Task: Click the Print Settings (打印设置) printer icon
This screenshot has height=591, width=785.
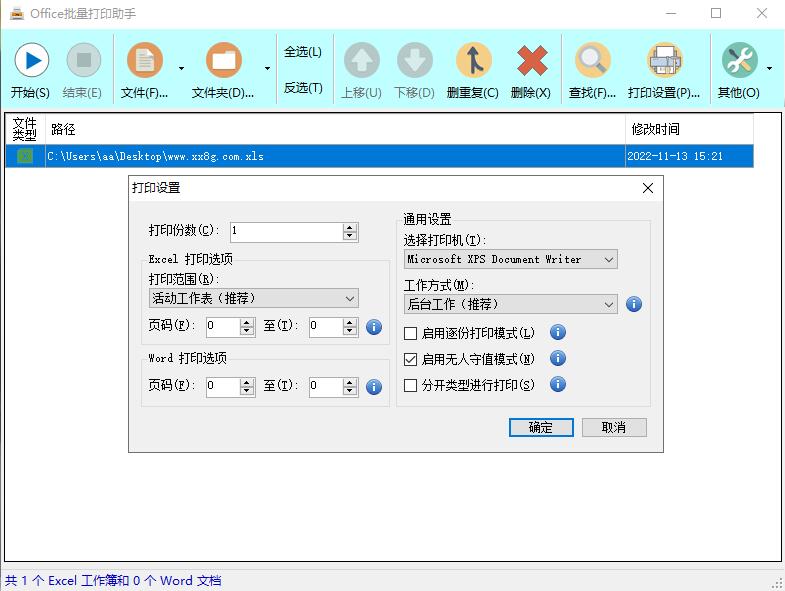Action: coord(663,61)
